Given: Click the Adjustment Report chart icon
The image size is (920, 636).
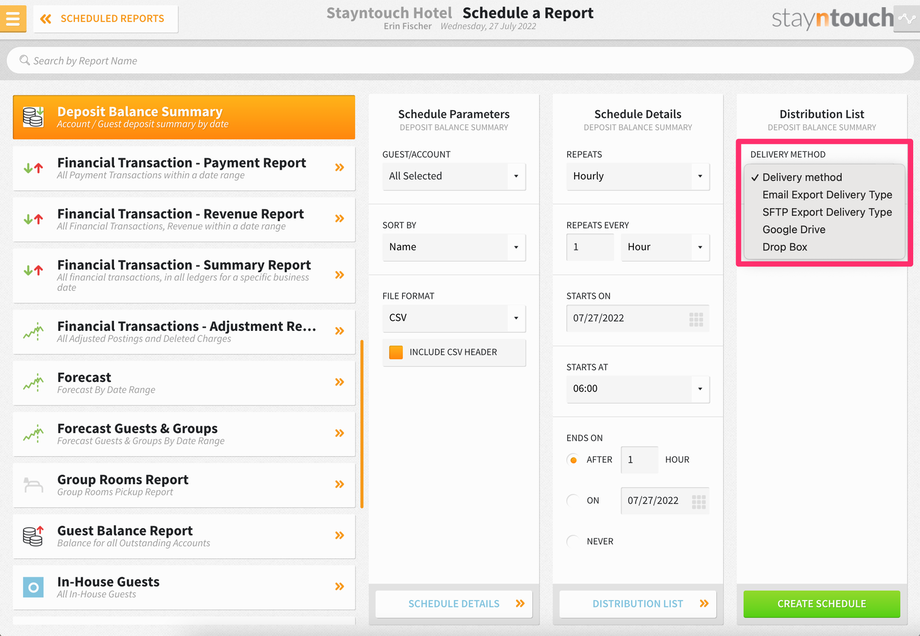Looking at the screenshot, I should click(33, 331).
